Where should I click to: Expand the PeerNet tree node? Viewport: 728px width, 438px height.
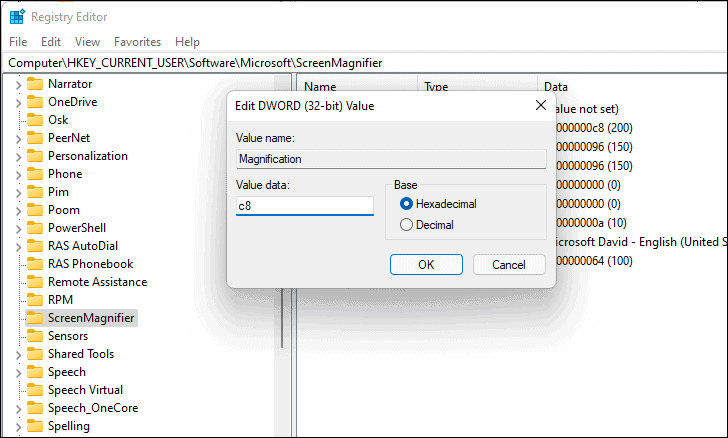tap(18, 139)
